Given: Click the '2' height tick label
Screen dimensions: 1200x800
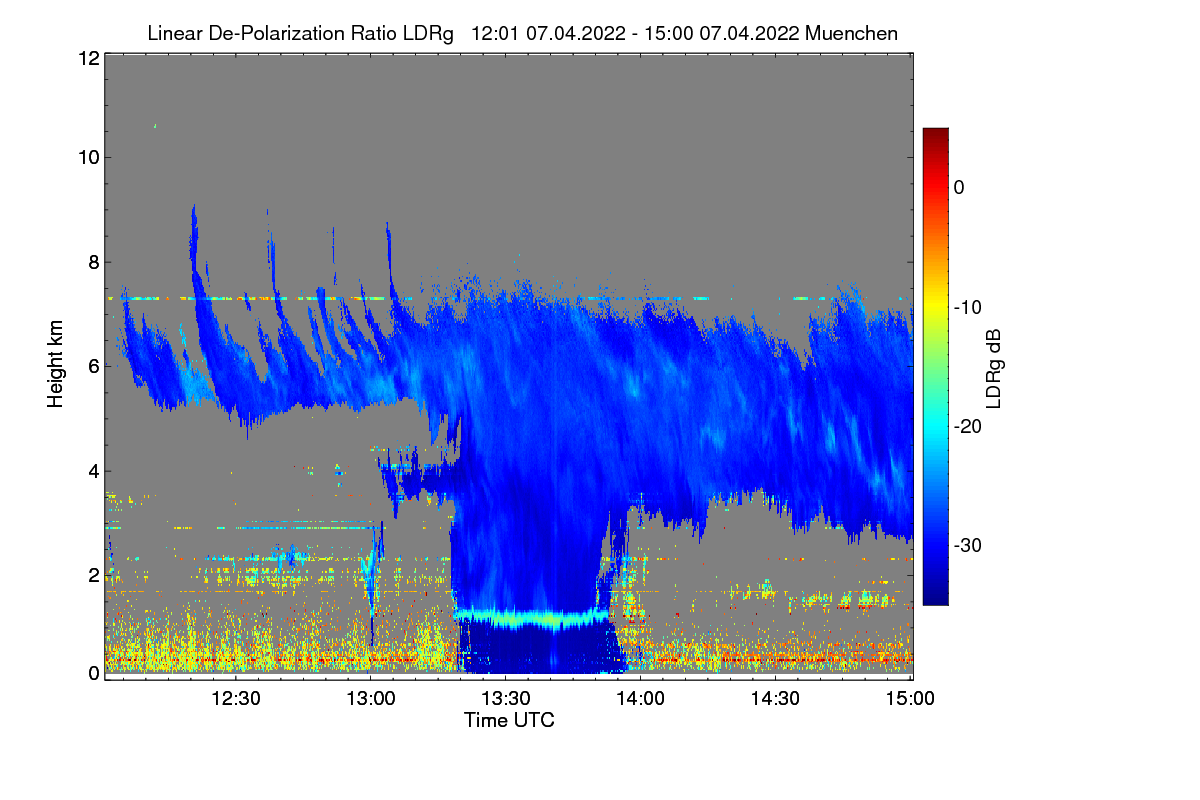Looking at the screenshot, I should point(92,574).
